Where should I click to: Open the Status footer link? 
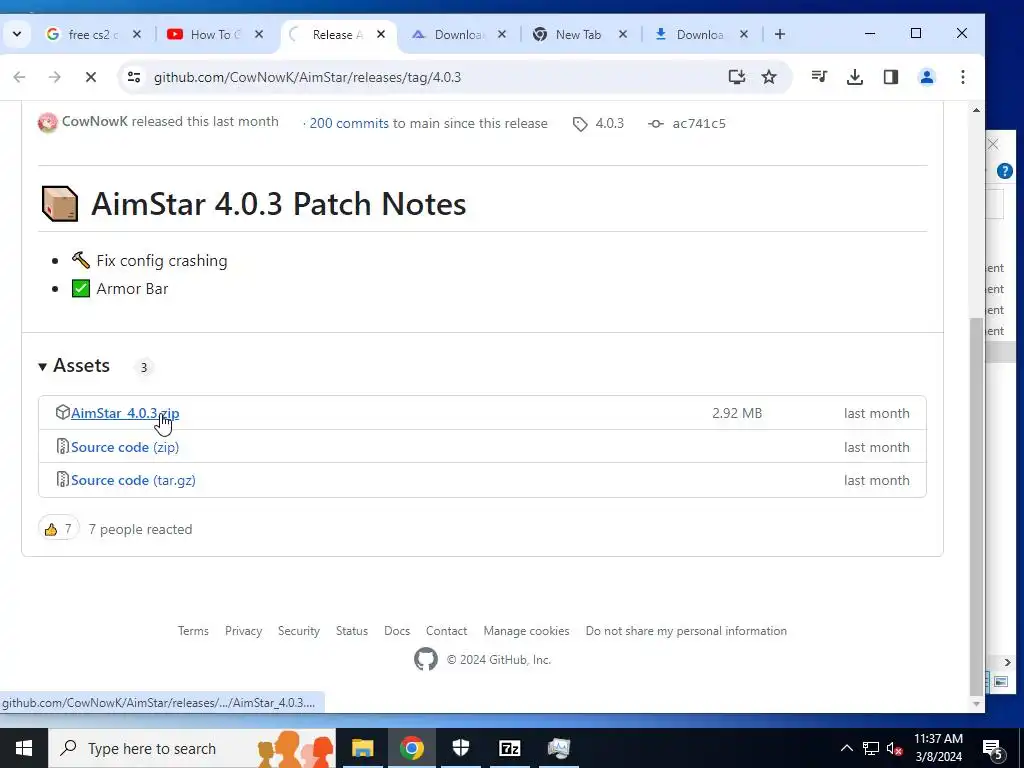click(352, 631)
